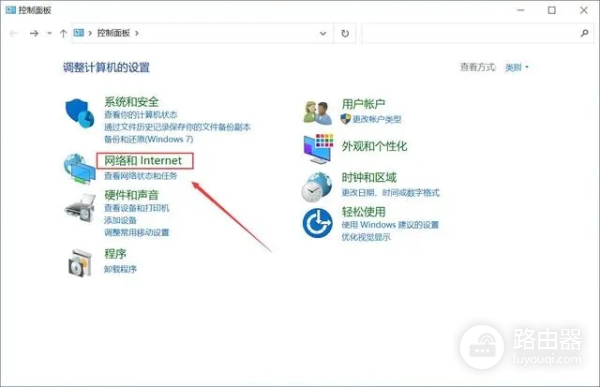Open 用户帐户 category
600x387 pixels.
363,104
